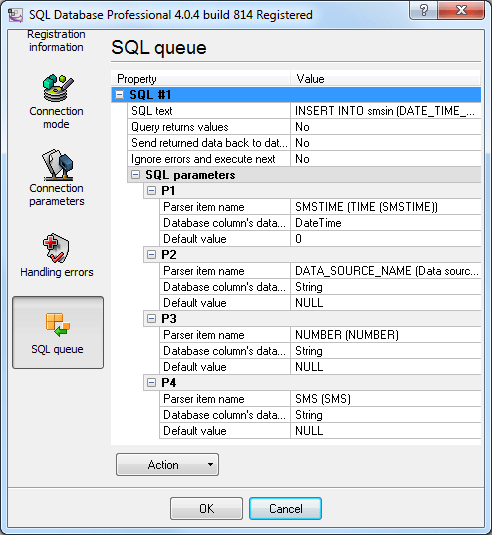Click No value for Ignore errors

click(x=386, y=159)
